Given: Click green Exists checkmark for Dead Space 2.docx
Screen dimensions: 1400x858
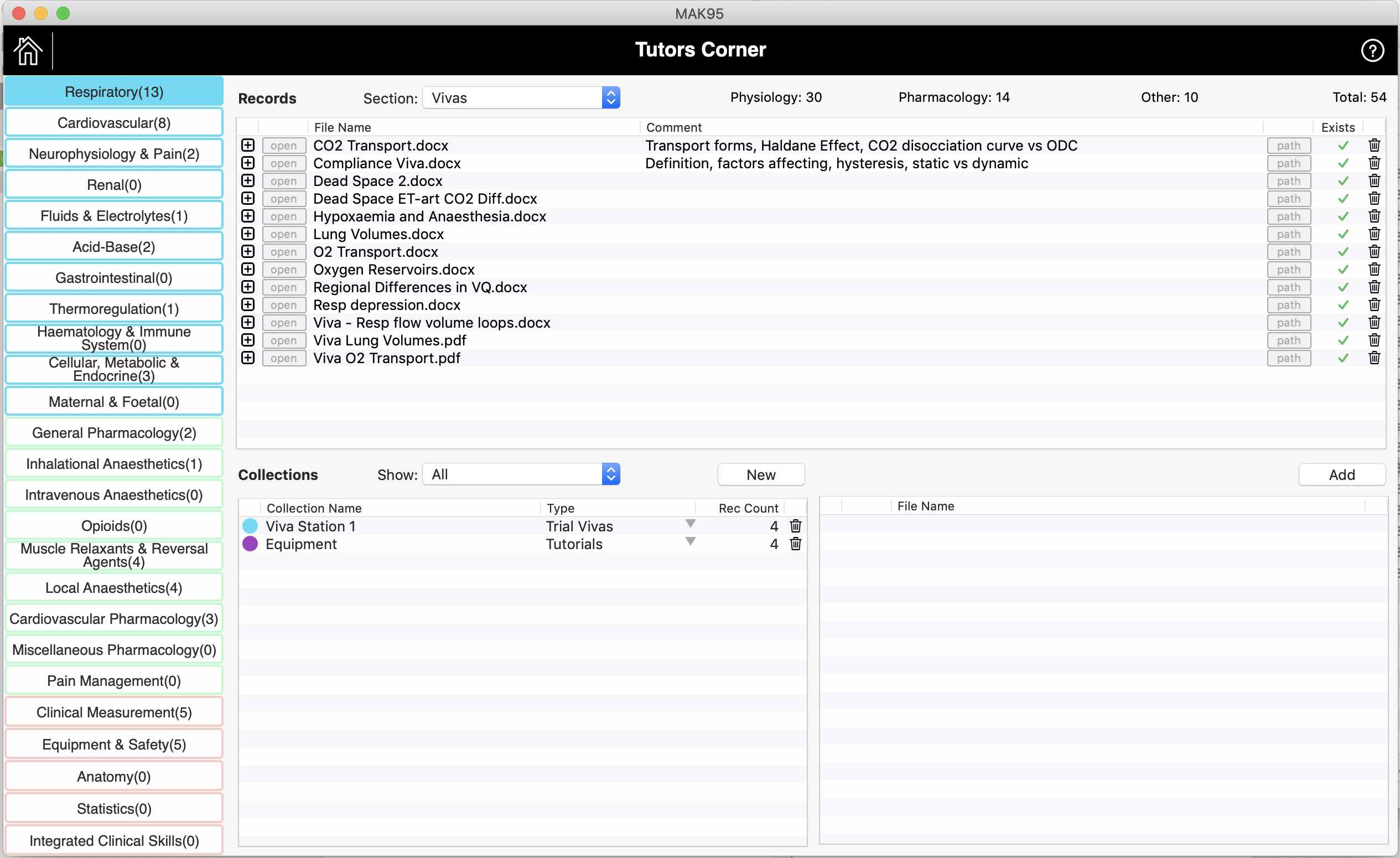Looking at the screenshot, I should pos(1342,181).
